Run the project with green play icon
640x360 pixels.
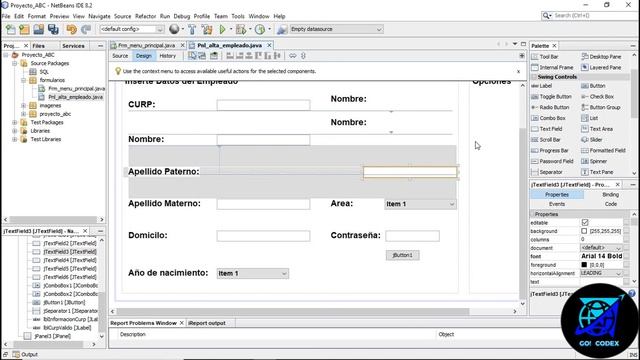(222, 29)
